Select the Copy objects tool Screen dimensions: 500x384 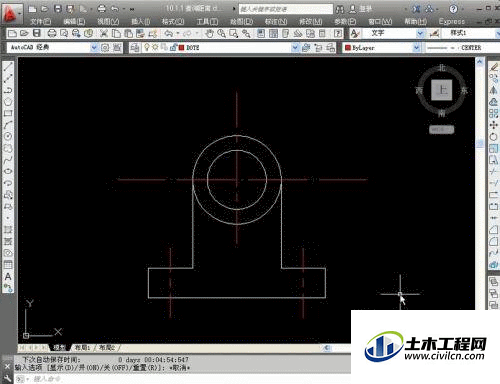[x=494, y=79]
